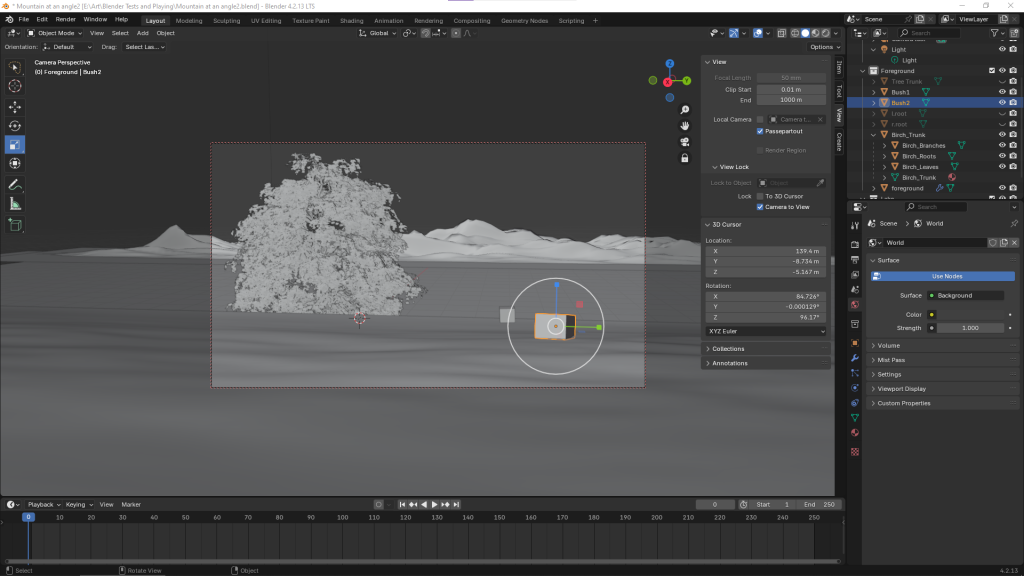Choose the Add Cube tool
Screen dimensions: 1024x576
pyautogui.click(x=14, y=225)
